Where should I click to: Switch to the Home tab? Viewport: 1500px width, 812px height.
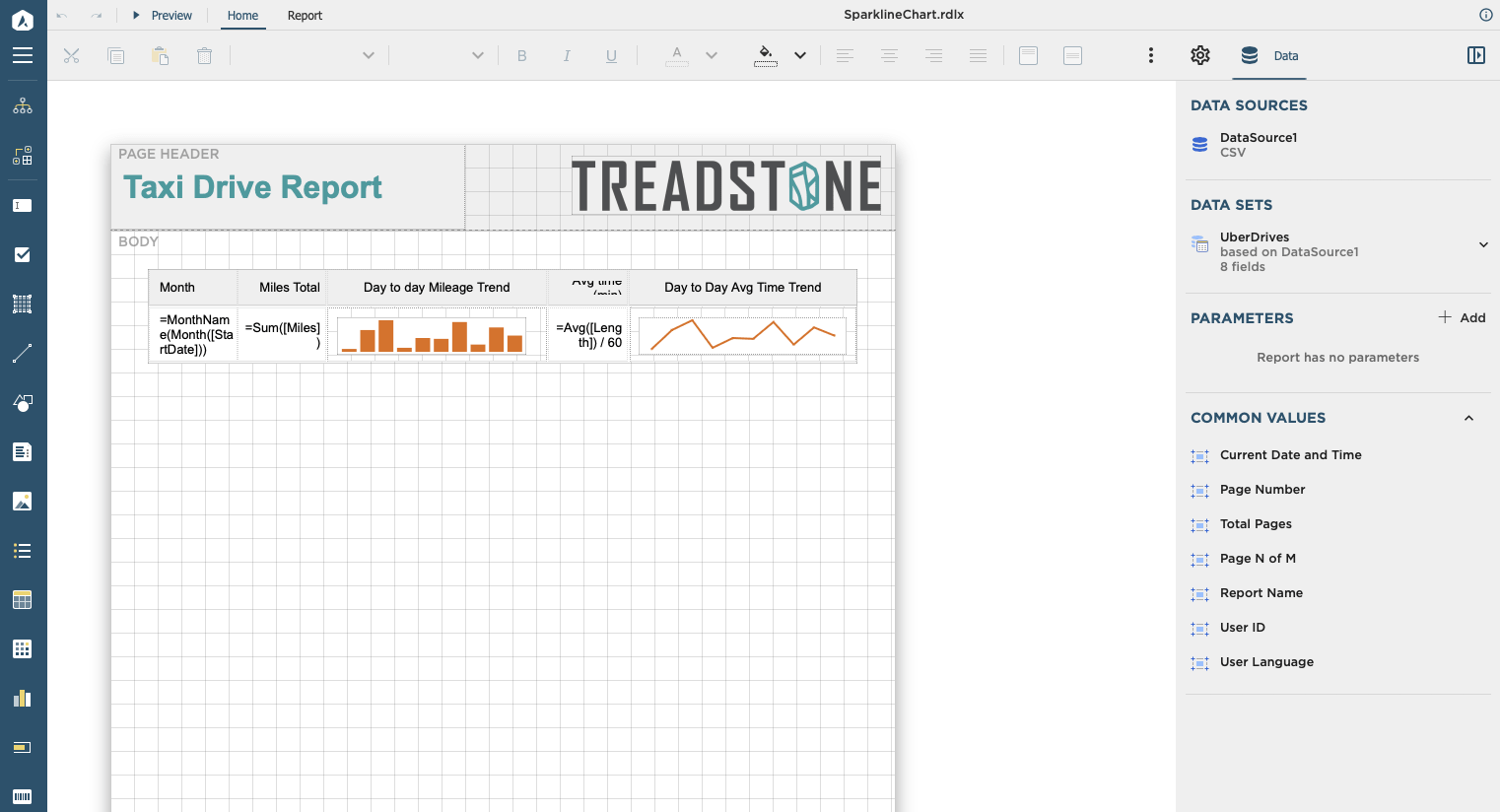tap(242, 16)
